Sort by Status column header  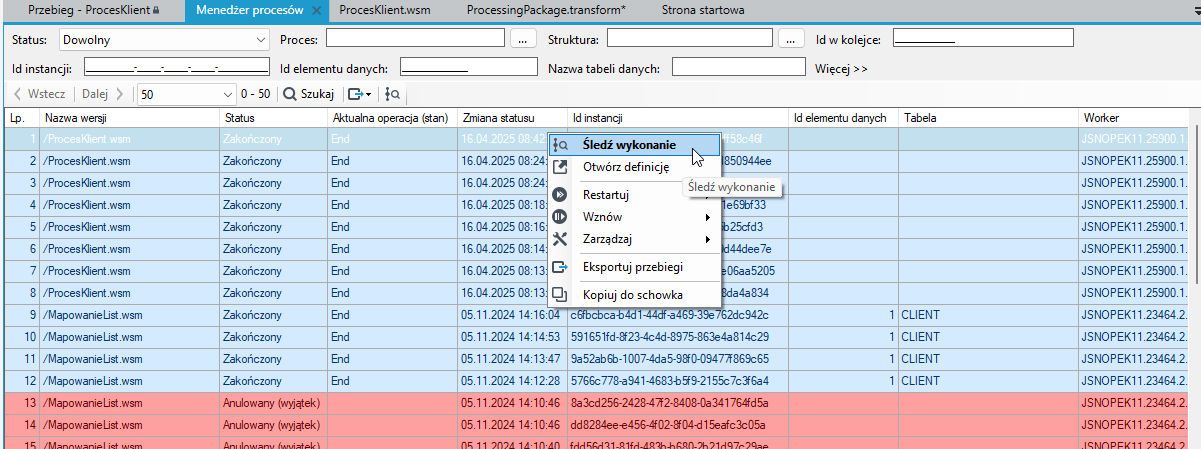pyautogui.click(x=273, y=117)
